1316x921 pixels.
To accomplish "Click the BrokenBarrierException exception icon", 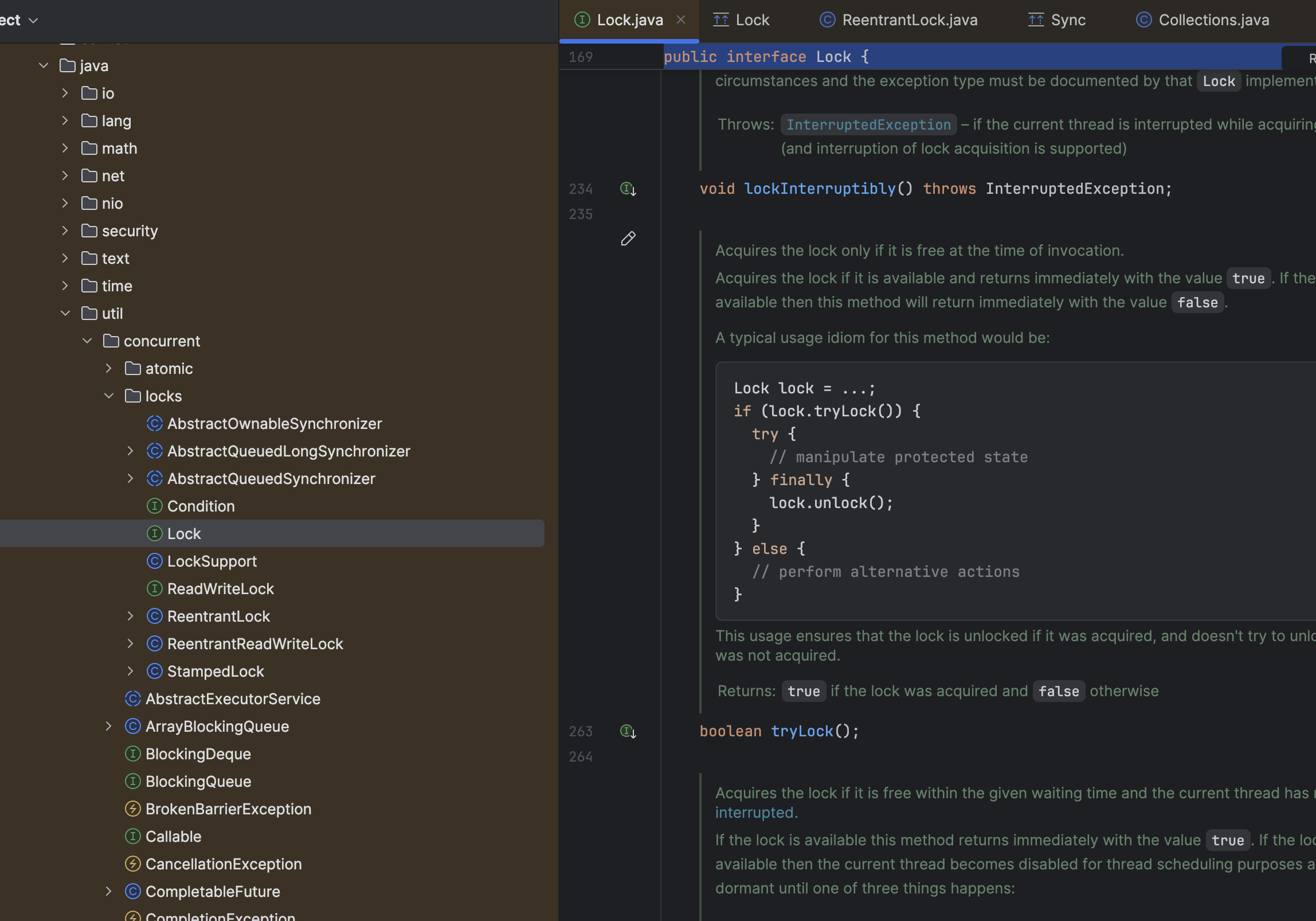I will [x=132, y=809].
